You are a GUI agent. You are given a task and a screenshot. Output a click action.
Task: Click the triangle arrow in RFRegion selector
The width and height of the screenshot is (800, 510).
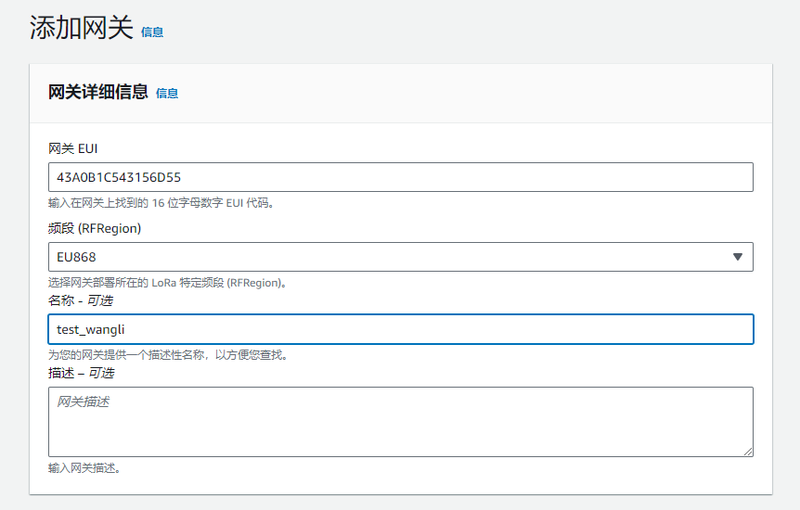[x=738, y=257]
